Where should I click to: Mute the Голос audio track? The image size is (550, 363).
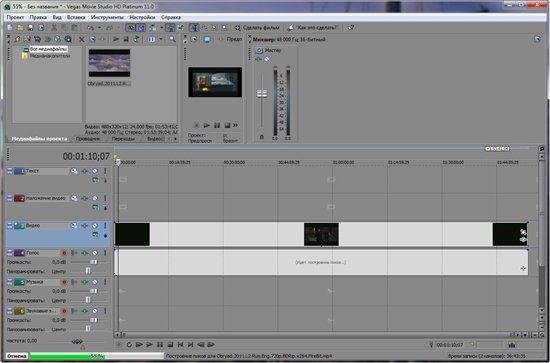95,253
